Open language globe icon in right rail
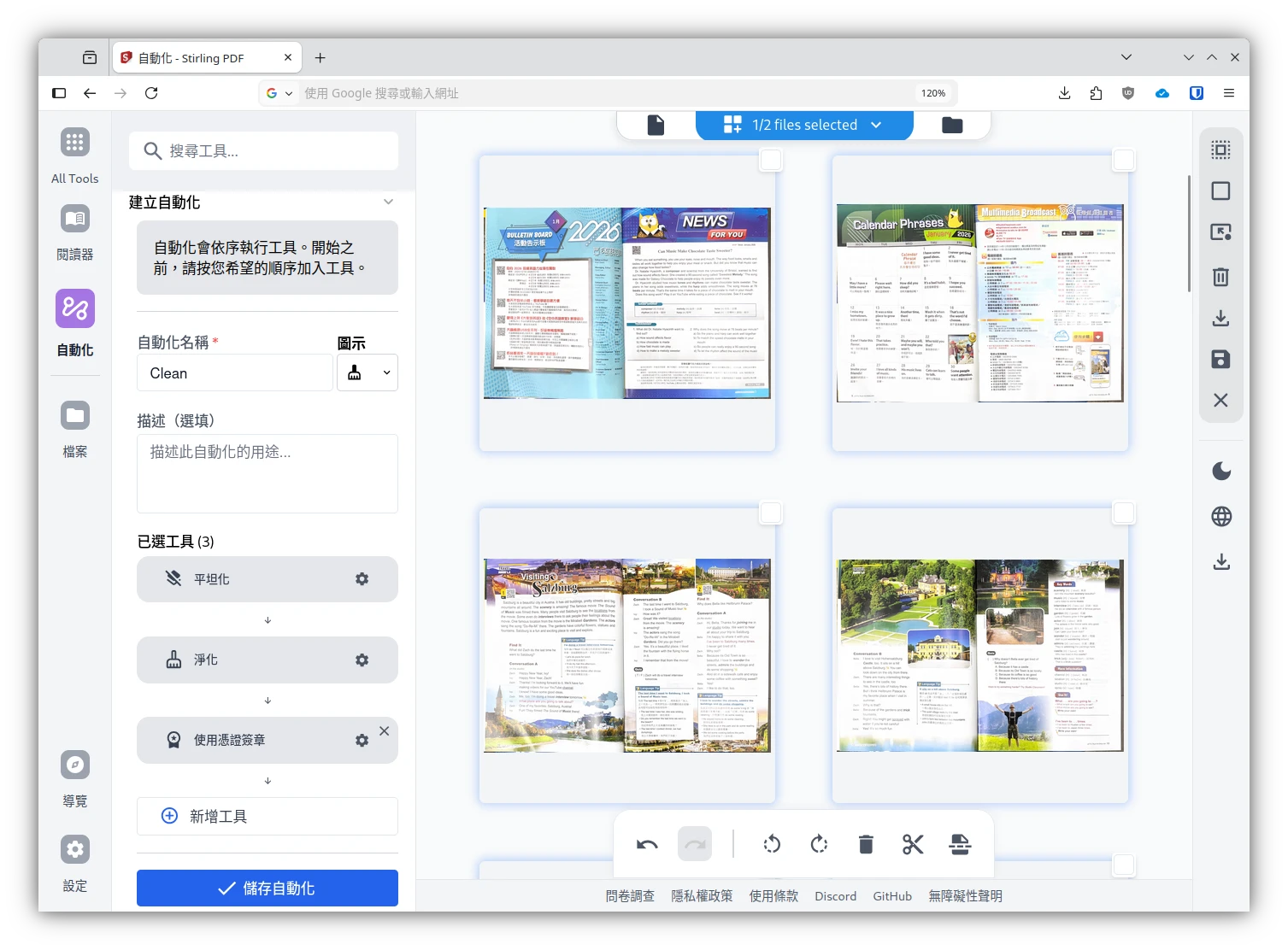 1221,516
